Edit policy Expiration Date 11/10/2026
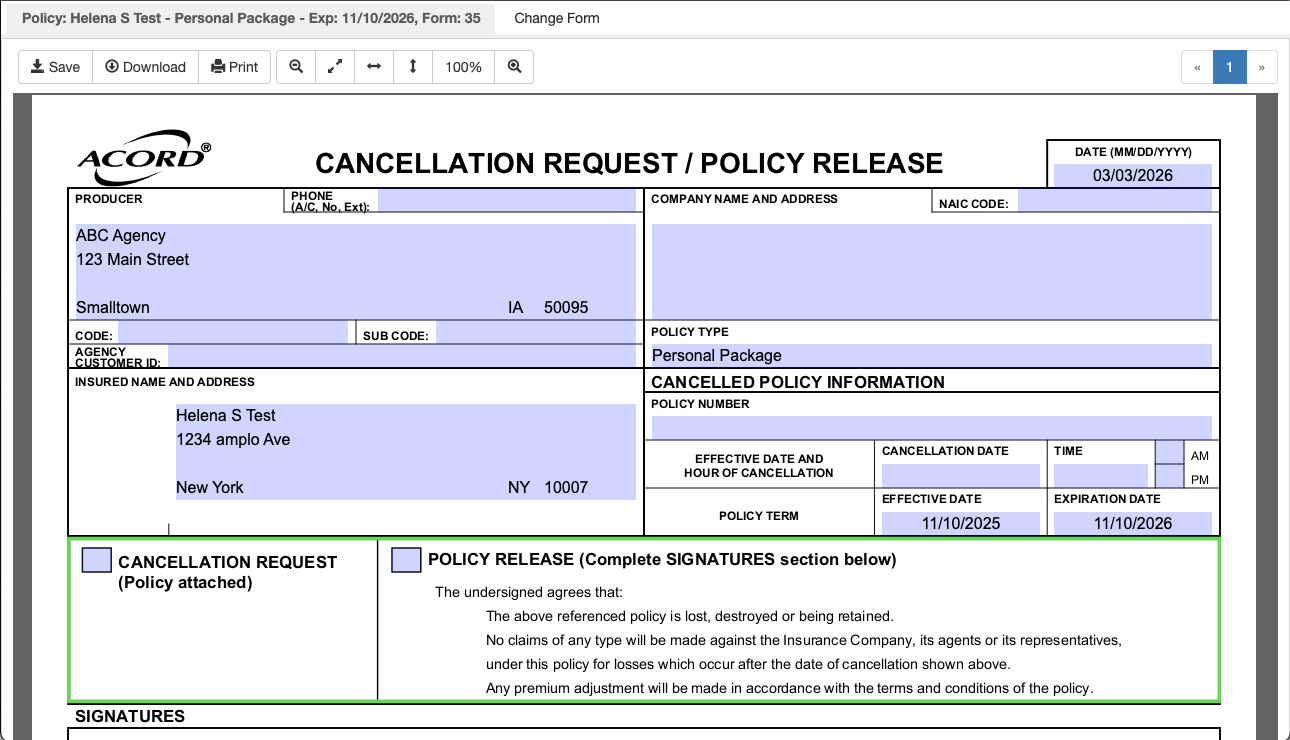The image size is (1290, 740). 1133,523
